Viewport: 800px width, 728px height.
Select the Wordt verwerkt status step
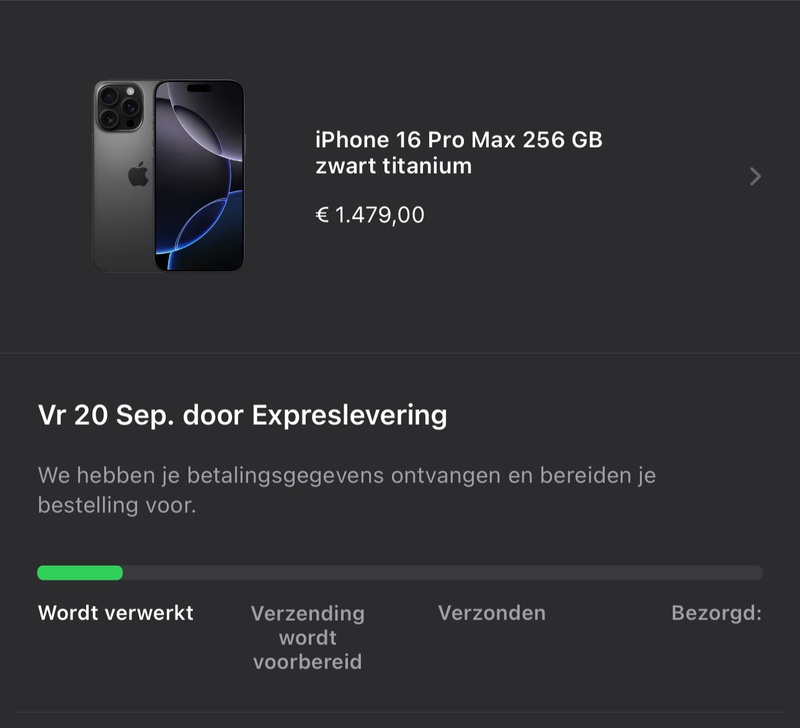click(x=116, y=613)
